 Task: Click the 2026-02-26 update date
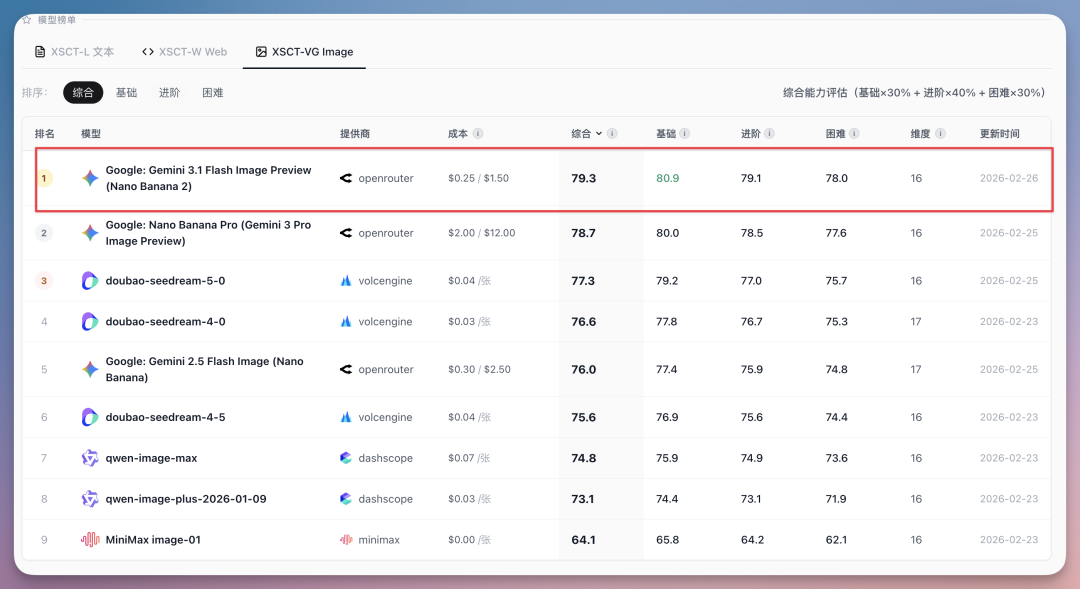[1009, 178]
